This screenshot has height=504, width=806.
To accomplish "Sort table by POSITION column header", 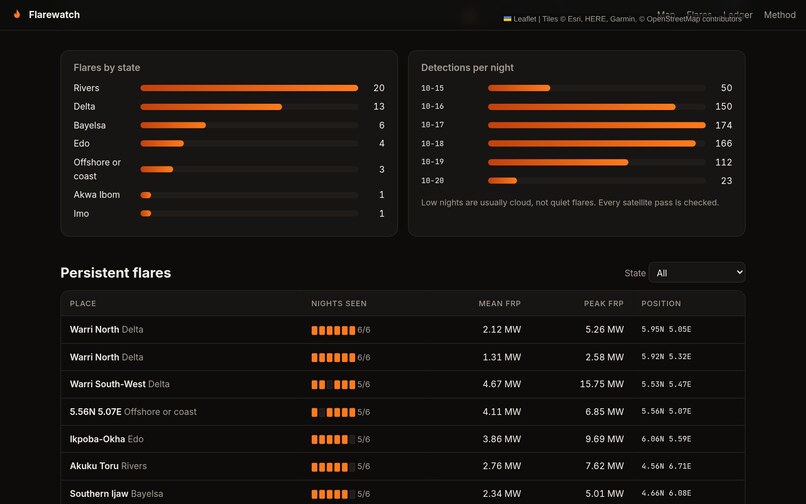I will click(x=661, y=303).
